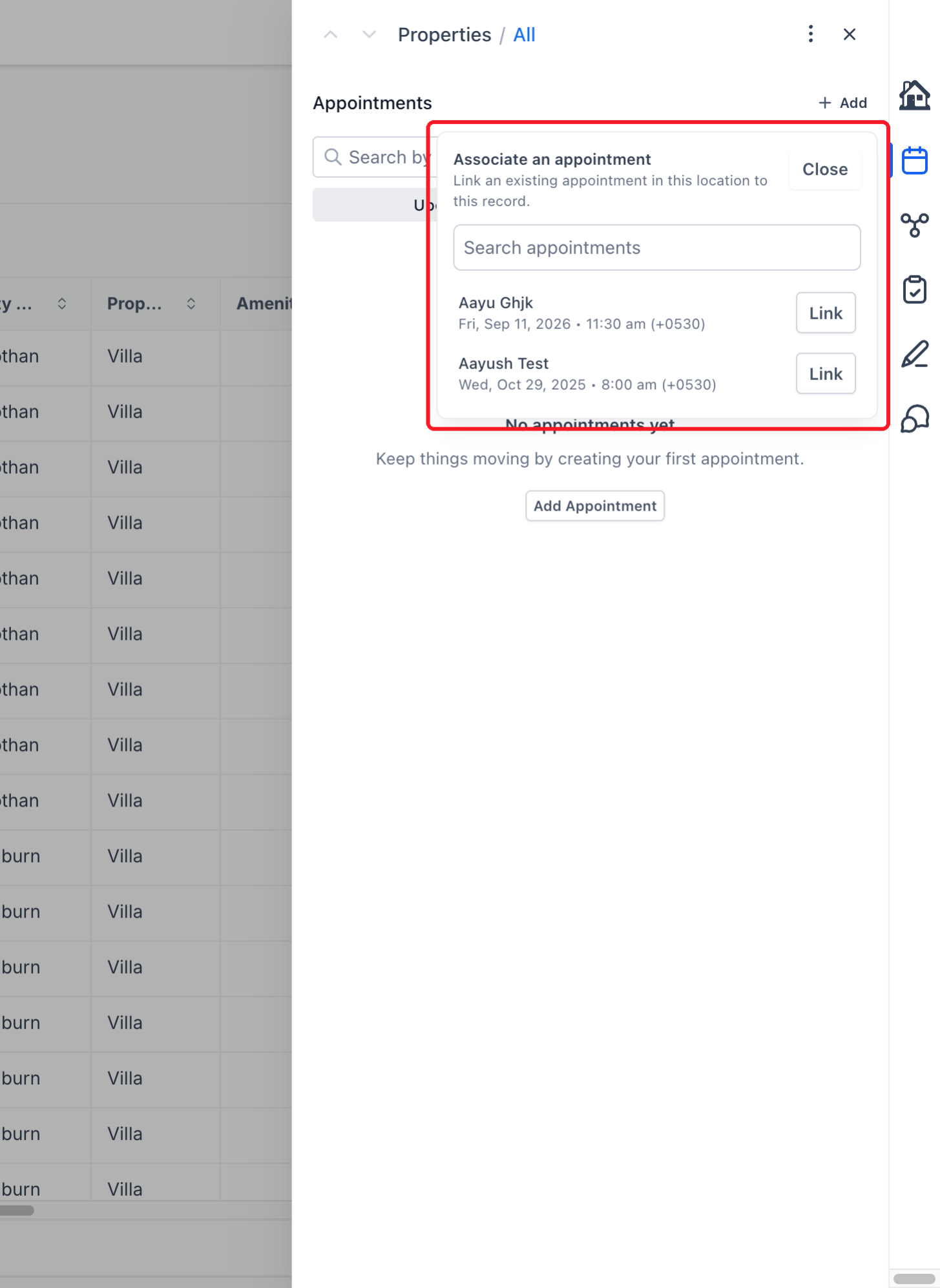Open the three-dot more options menu

point(810,34)
